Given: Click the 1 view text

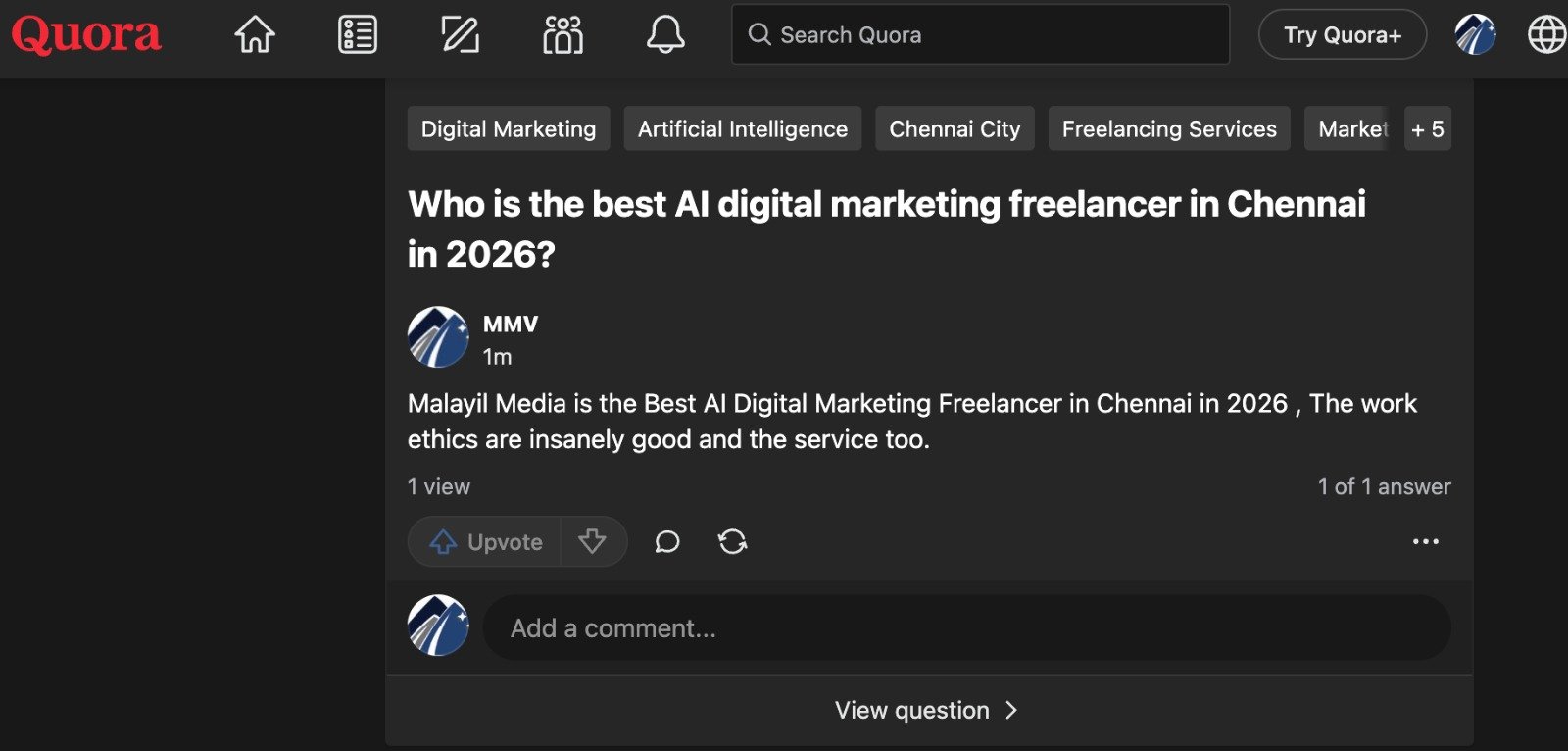Looking at the screenshot, I should coord(439,486).
